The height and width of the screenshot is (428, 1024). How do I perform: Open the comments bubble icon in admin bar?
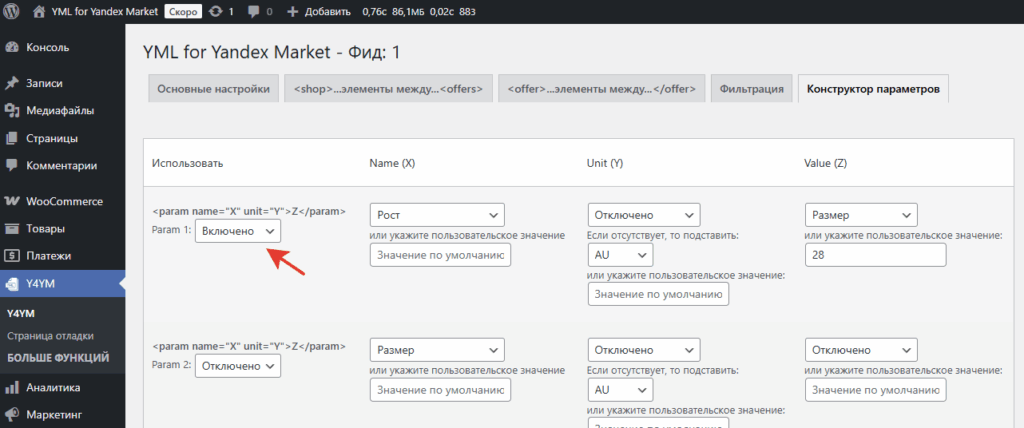point(252,12)
